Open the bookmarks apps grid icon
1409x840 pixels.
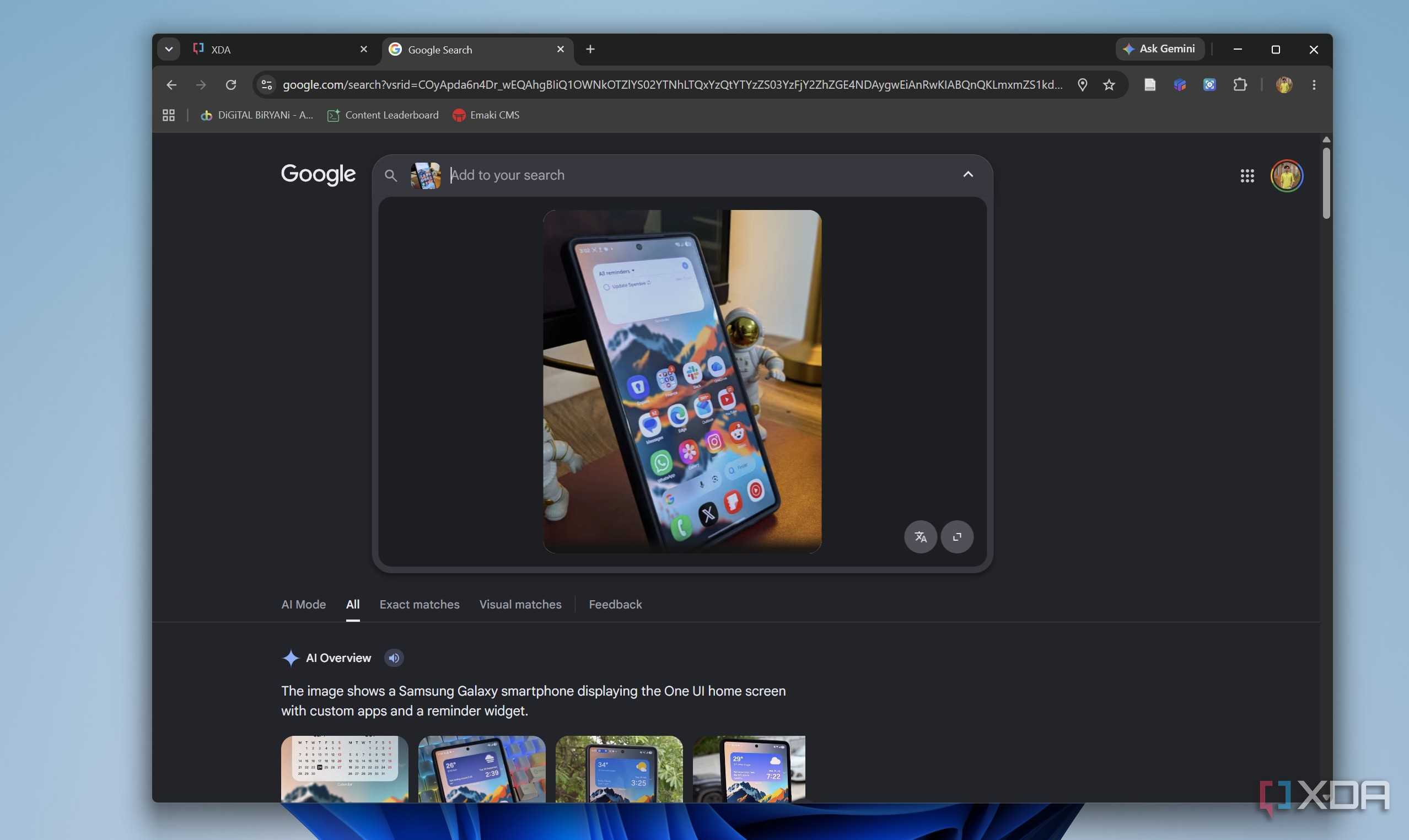tap(169, 115)
